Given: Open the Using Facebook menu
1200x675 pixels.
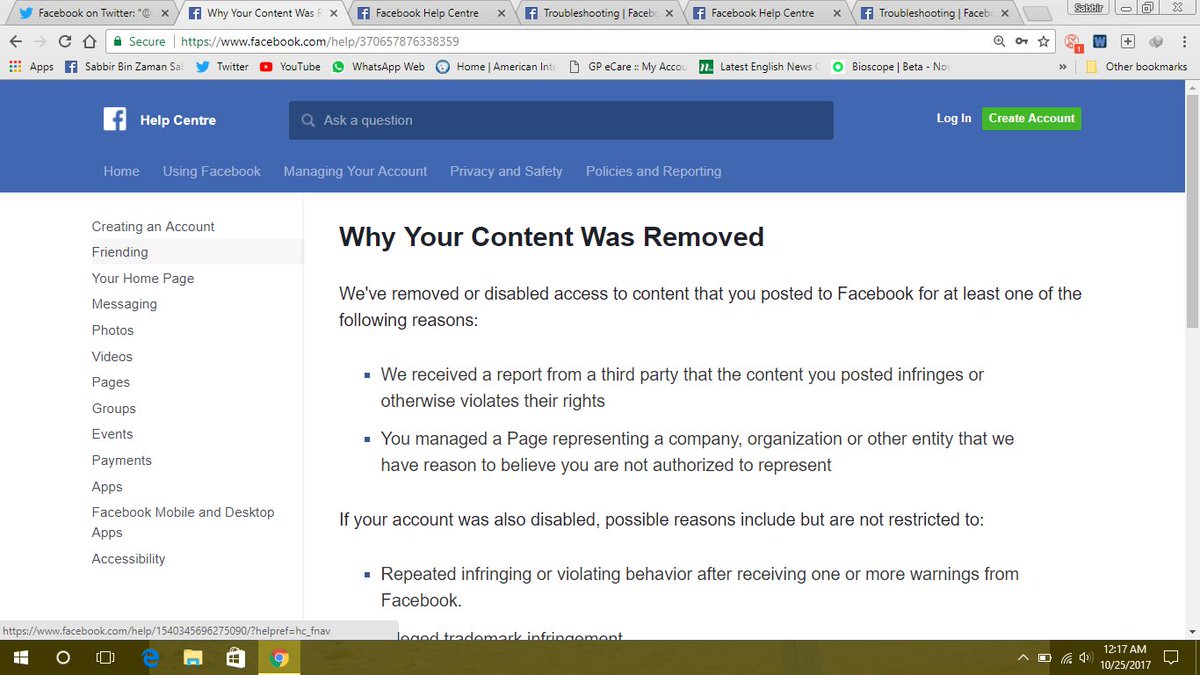Looking at the screenshot, I should click(x=212, y=171).
